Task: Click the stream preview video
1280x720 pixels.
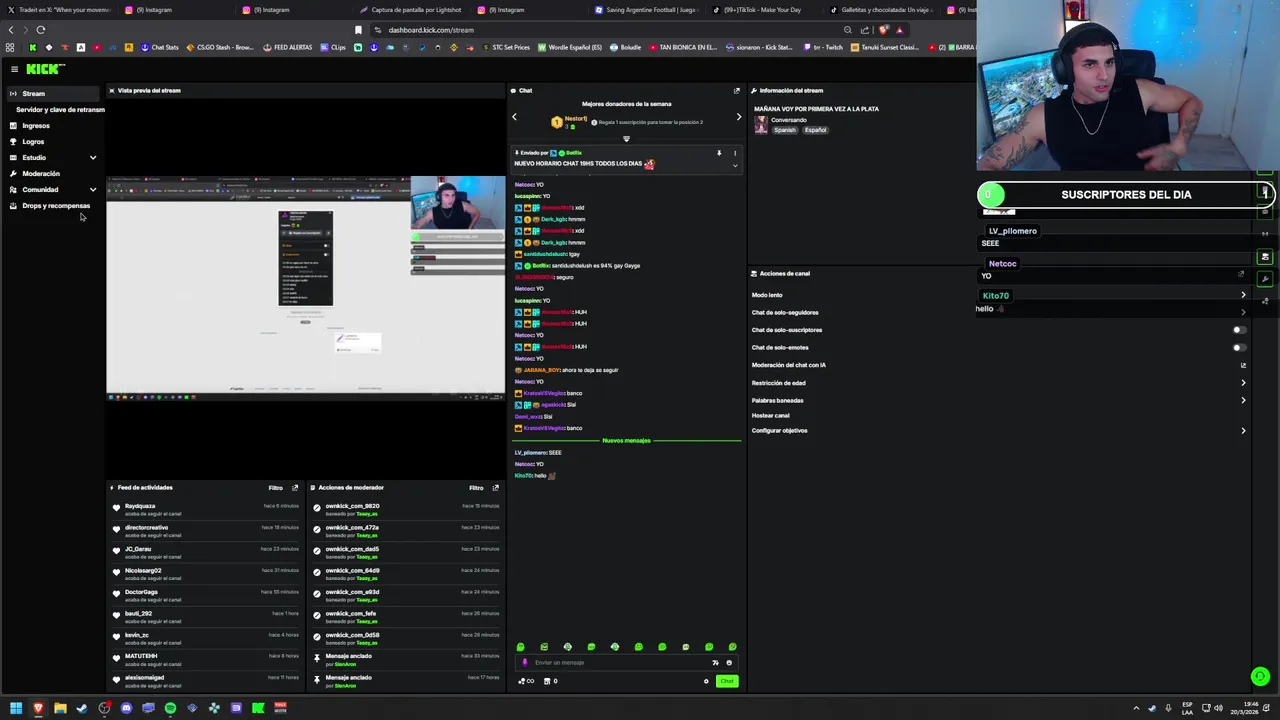Action: (x=306, y=288)
